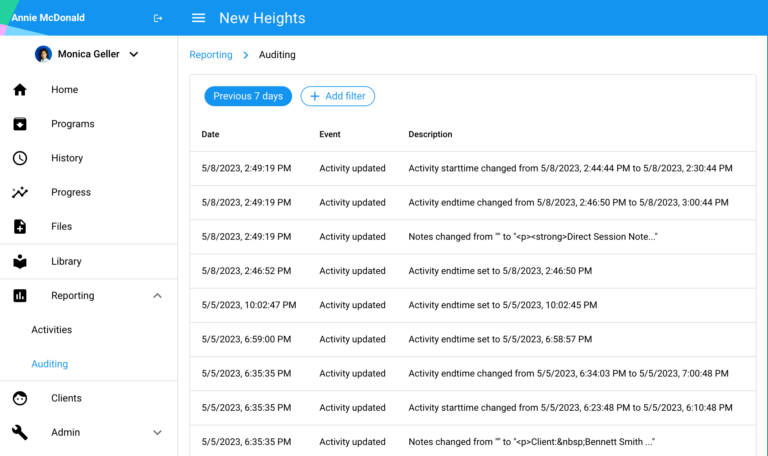Collapse the Reporting section chevron
The image size is (768, 456).
pyautogui.click(x=157, y=296)
